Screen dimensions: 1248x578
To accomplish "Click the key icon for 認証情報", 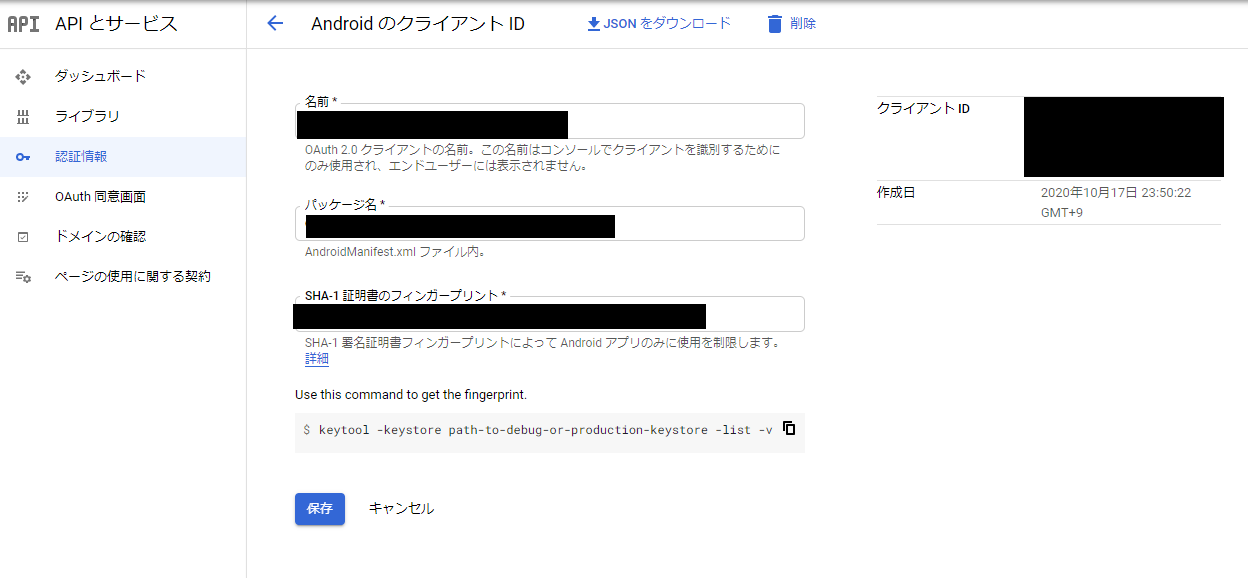I will [x=23, y=157].
